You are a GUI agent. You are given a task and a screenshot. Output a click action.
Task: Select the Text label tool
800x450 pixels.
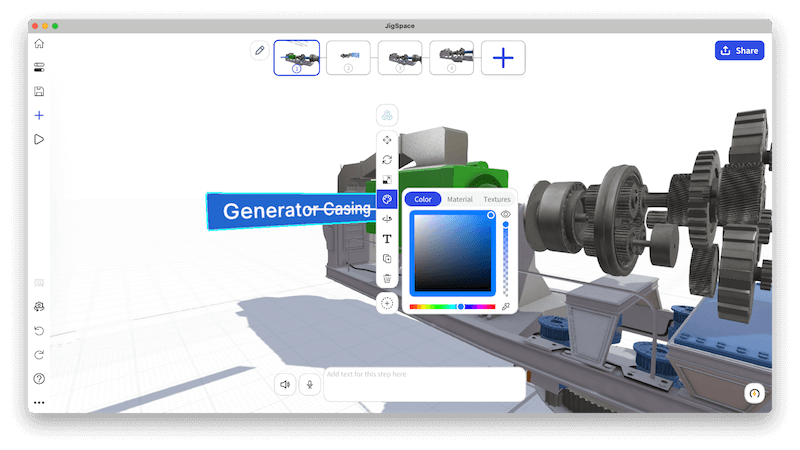[x=387, y=239]
